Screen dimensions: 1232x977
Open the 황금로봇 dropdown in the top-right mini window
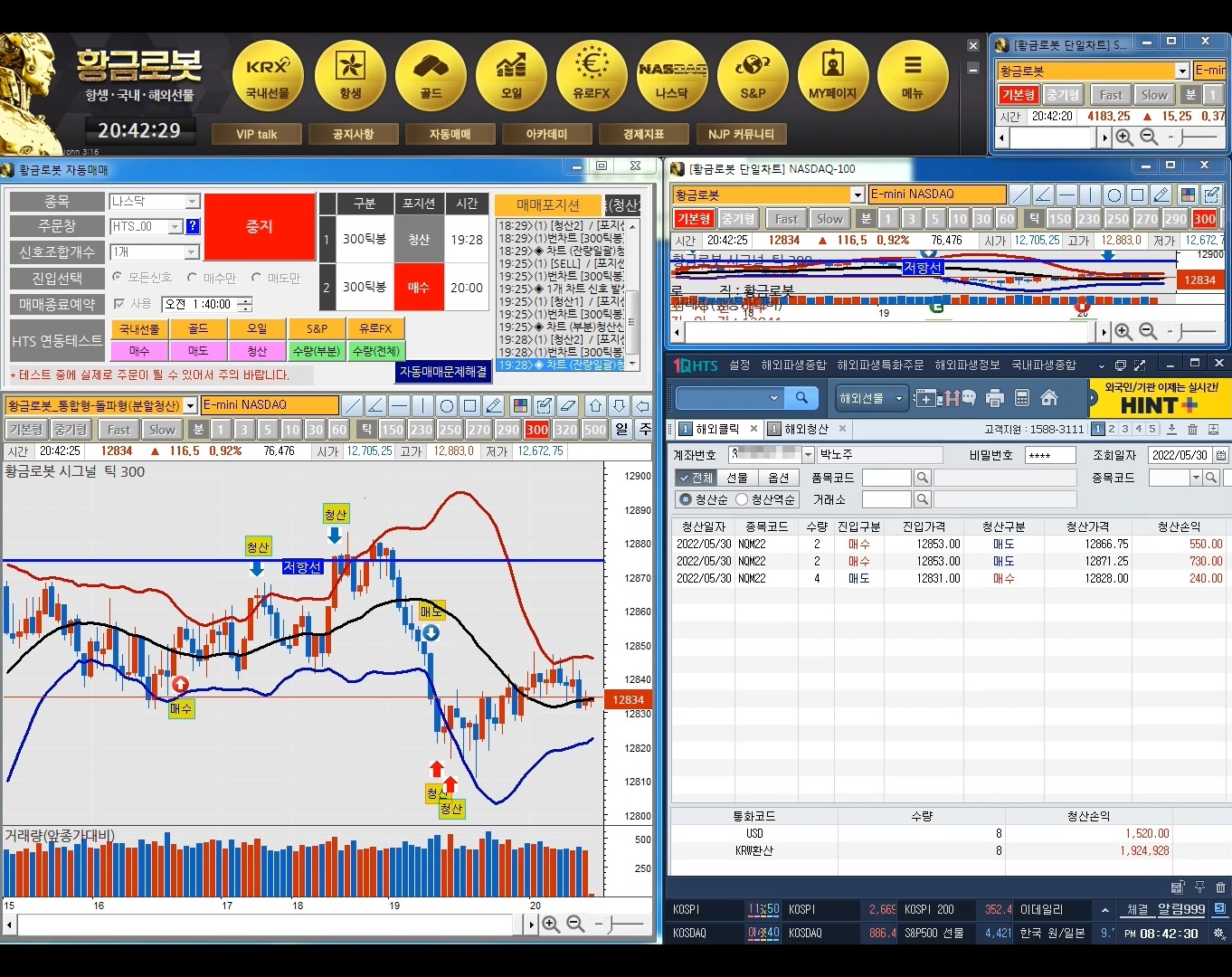[1181, 71]
